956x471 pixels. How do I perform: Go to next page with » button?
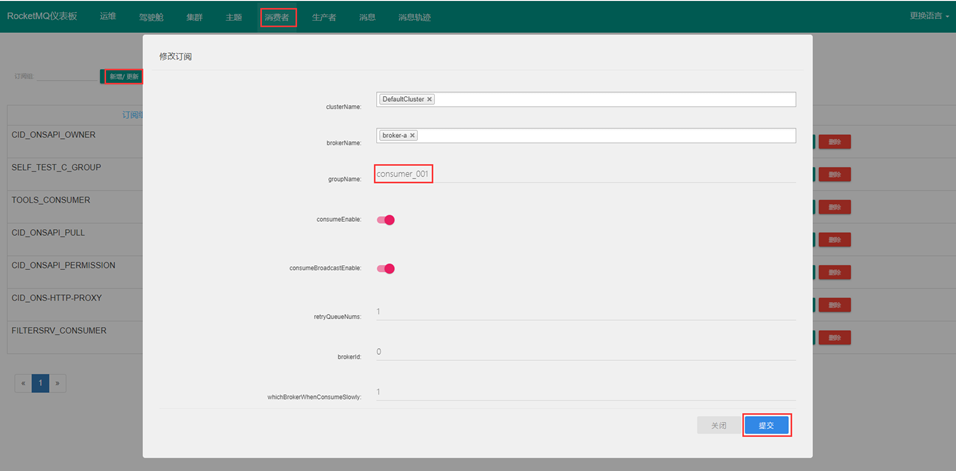57,383
